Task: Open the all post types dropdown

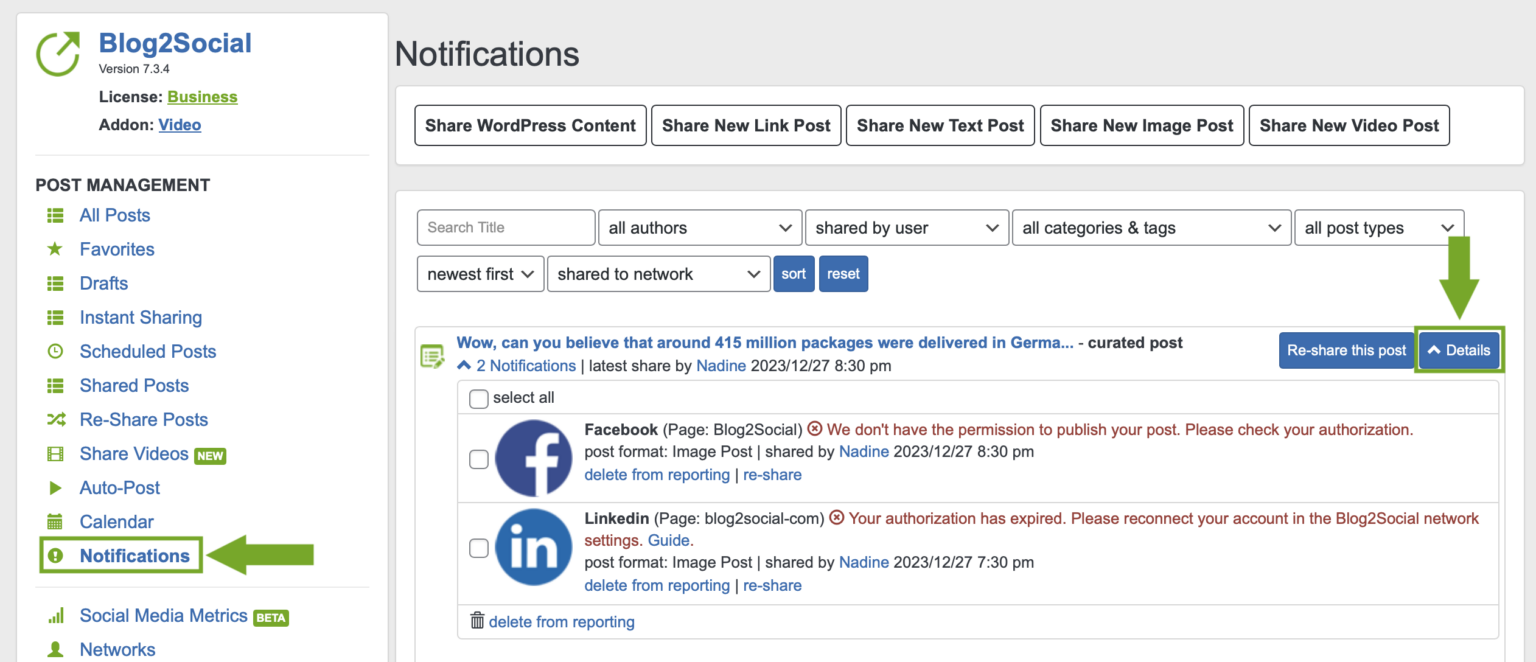Action: (1379, 228)
